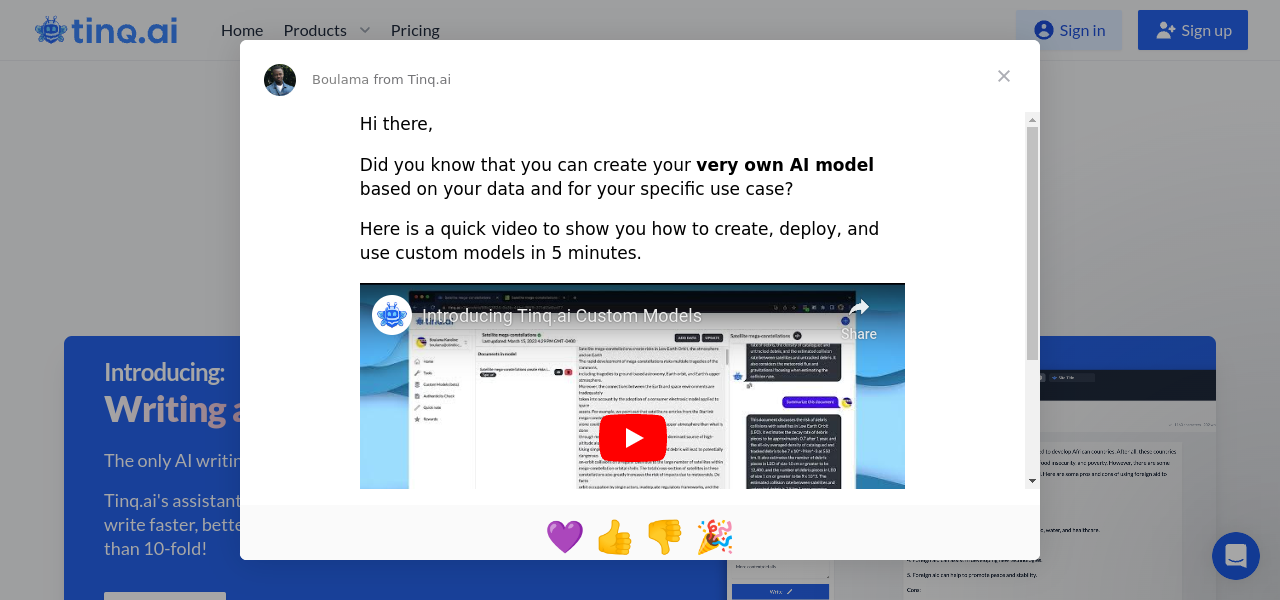Click the message scrollbar down arrow
Viewport: 1280px width, 600px height.
click(x=1032, y=482)
